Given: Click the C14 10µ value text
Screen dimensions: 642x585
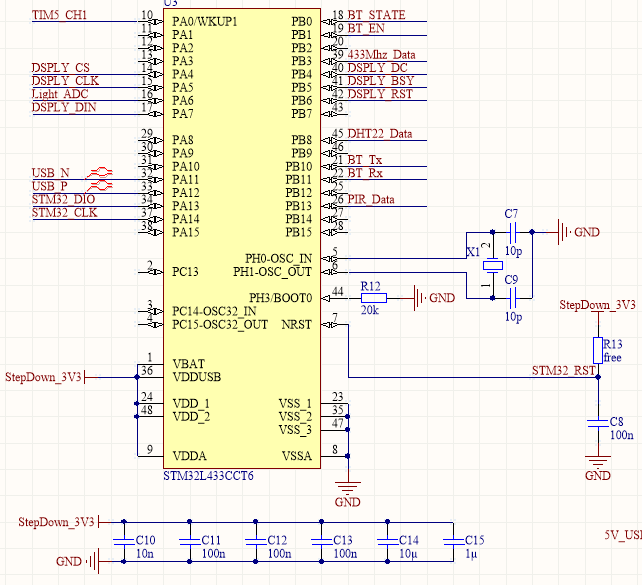Looking at the screenshot, I should pyautogui.click(x=409, y=554).
